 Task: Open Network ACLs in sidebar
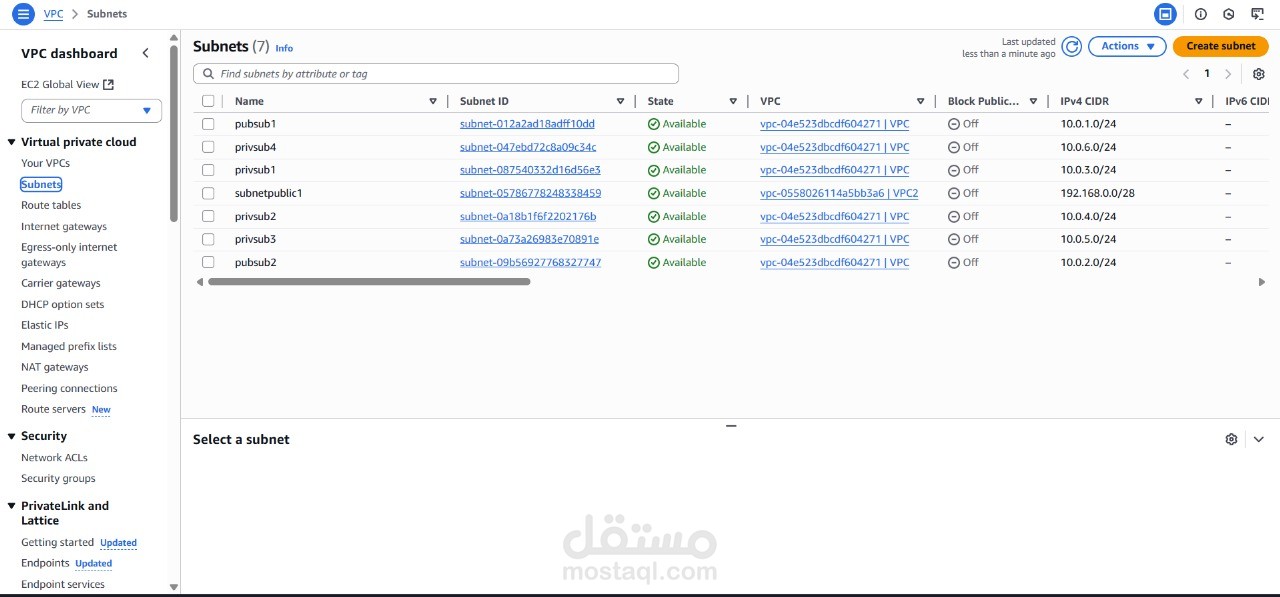[54, 458]
